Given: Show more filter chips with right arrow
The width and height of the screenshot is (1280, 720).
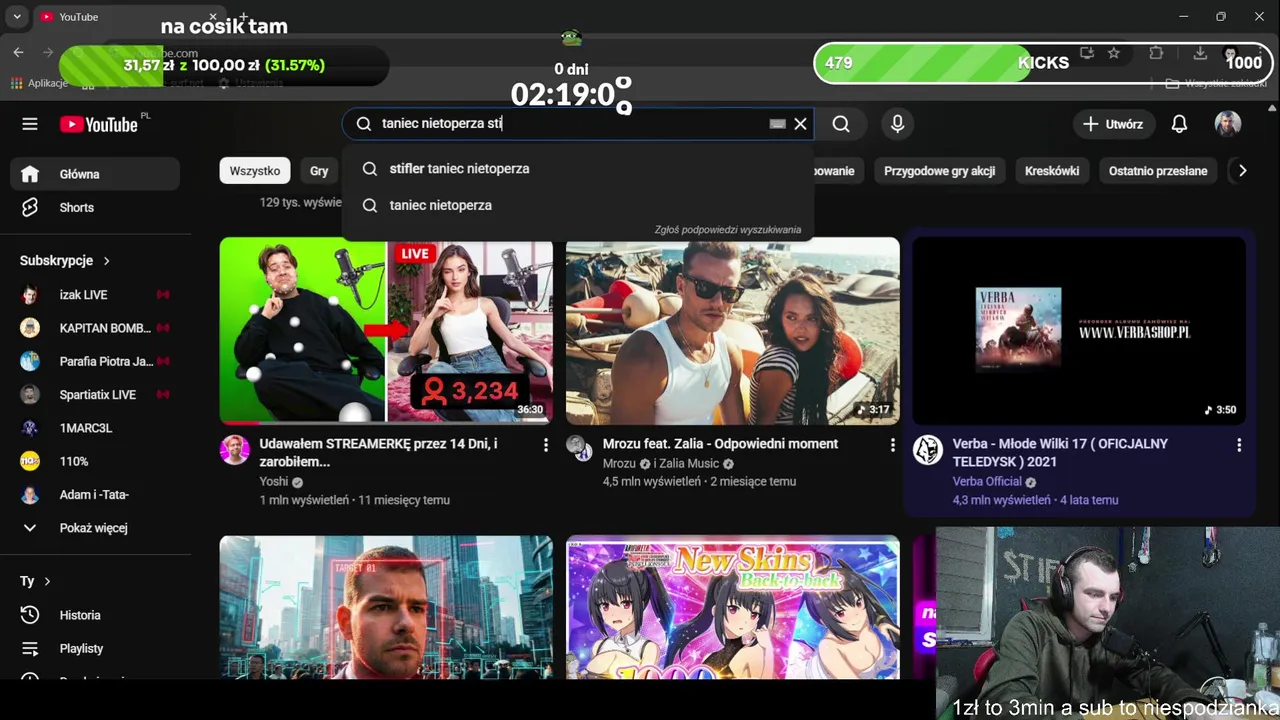Looking at the screenshot, I should [x=1242, y=171].
